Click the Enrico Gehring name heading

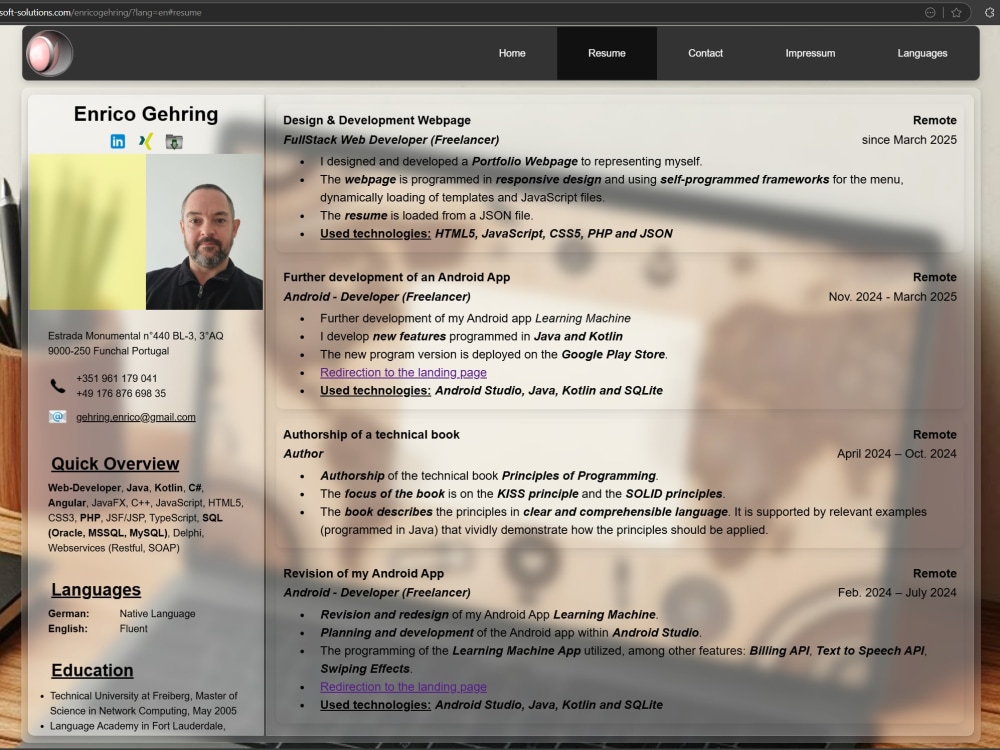[x=146, y=114]
